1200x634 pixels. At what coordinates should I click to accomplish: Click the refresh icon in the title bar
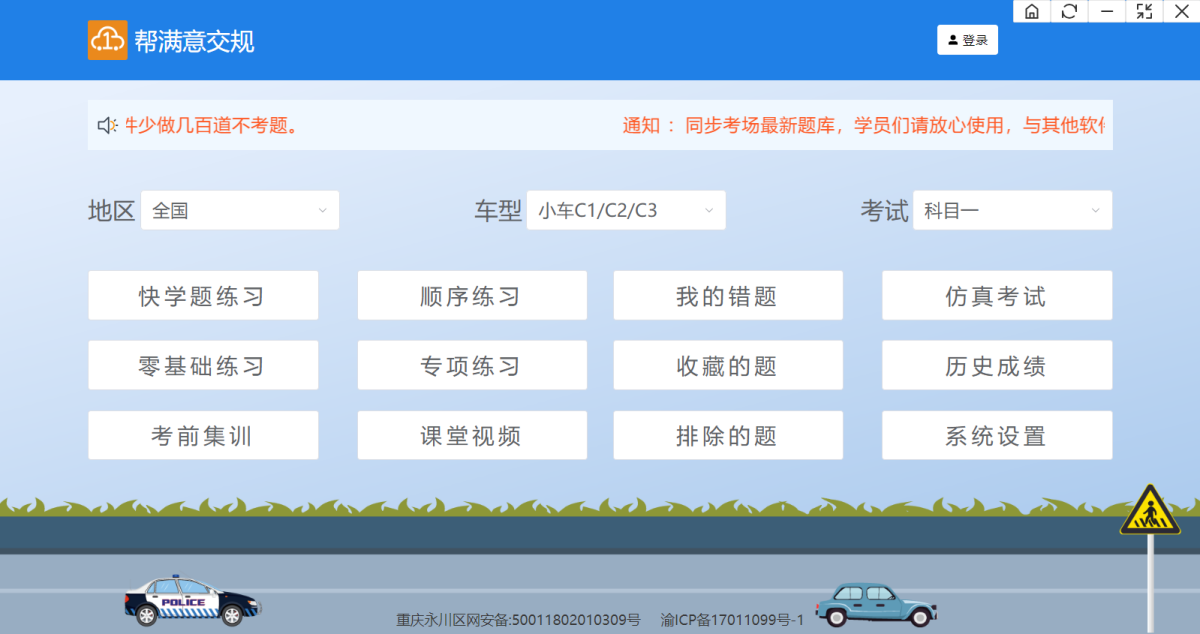[x=1069, y=11]
